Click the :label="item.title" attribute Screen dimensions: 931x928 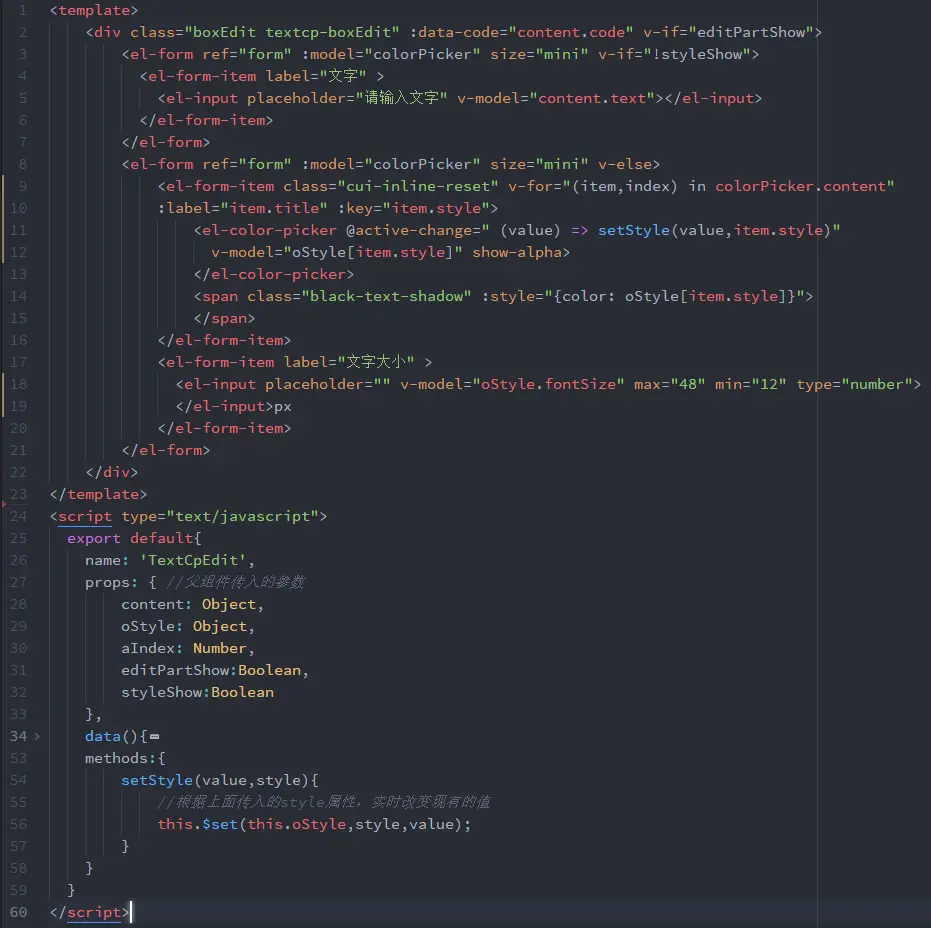click(x=243, y=208)
